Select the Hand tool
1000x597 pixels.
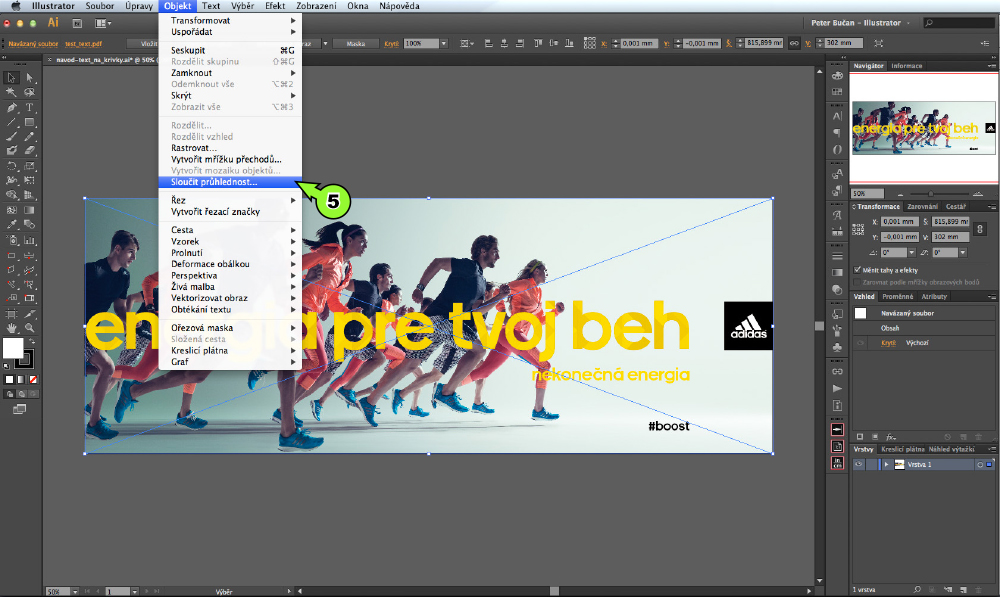point(11,328)
